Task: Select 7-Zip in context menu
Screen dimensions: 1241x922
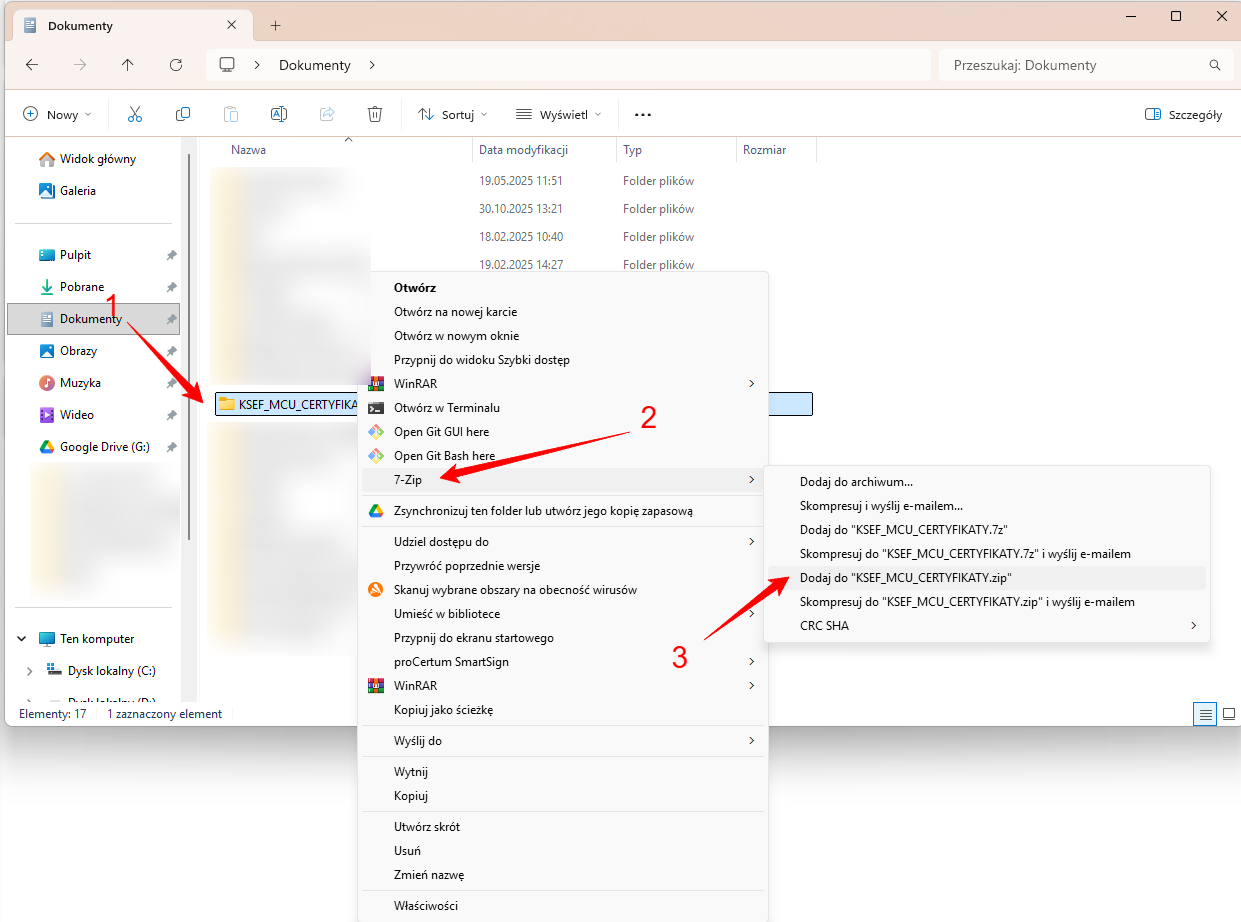Action: 563,480
